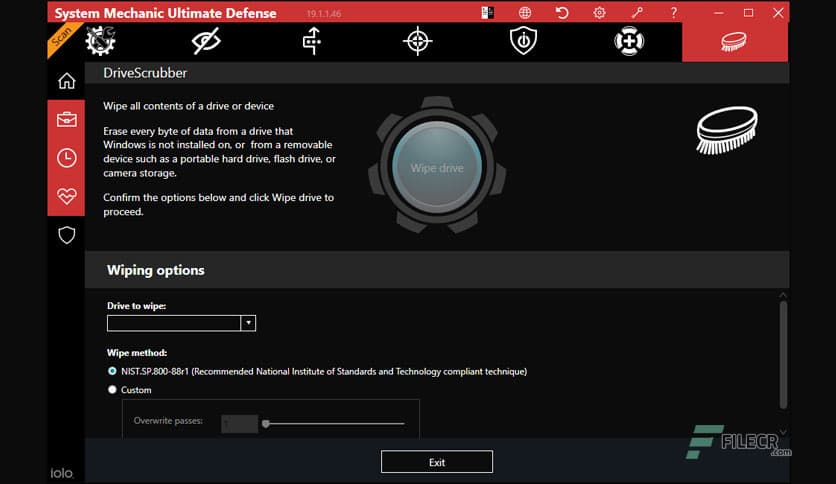Viewport: 836px width, 484px height.
Task: Click the Overwrite passes number box
Action: point(239,423)
